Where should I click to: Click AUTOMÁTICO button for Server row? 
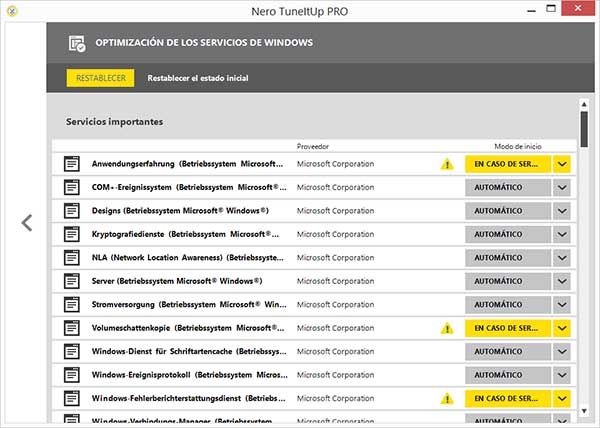pyautogui.click(x=508, y=281)
